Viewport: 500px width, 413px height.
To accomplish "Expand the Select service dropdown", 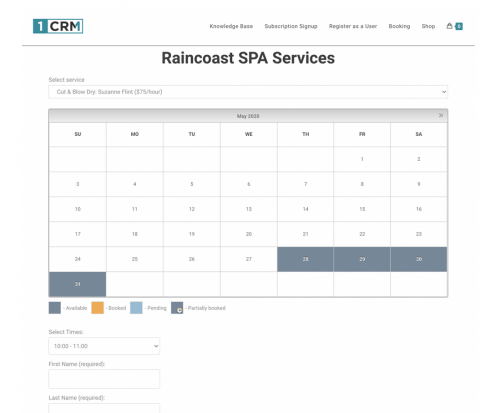I will (x=248, y=92).
